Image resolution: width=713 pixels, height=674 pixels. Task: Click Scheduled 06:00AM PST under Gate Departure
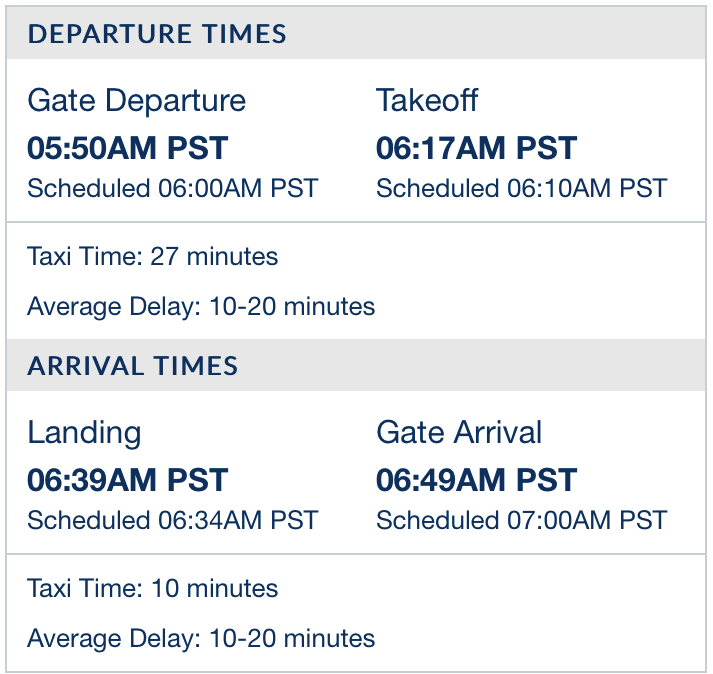[x=172, y=188]
